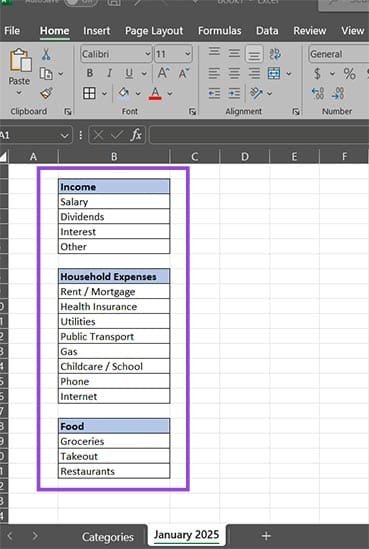Click the Select All corner triangle
Screen dimensions: 369x549
point(4,157)
